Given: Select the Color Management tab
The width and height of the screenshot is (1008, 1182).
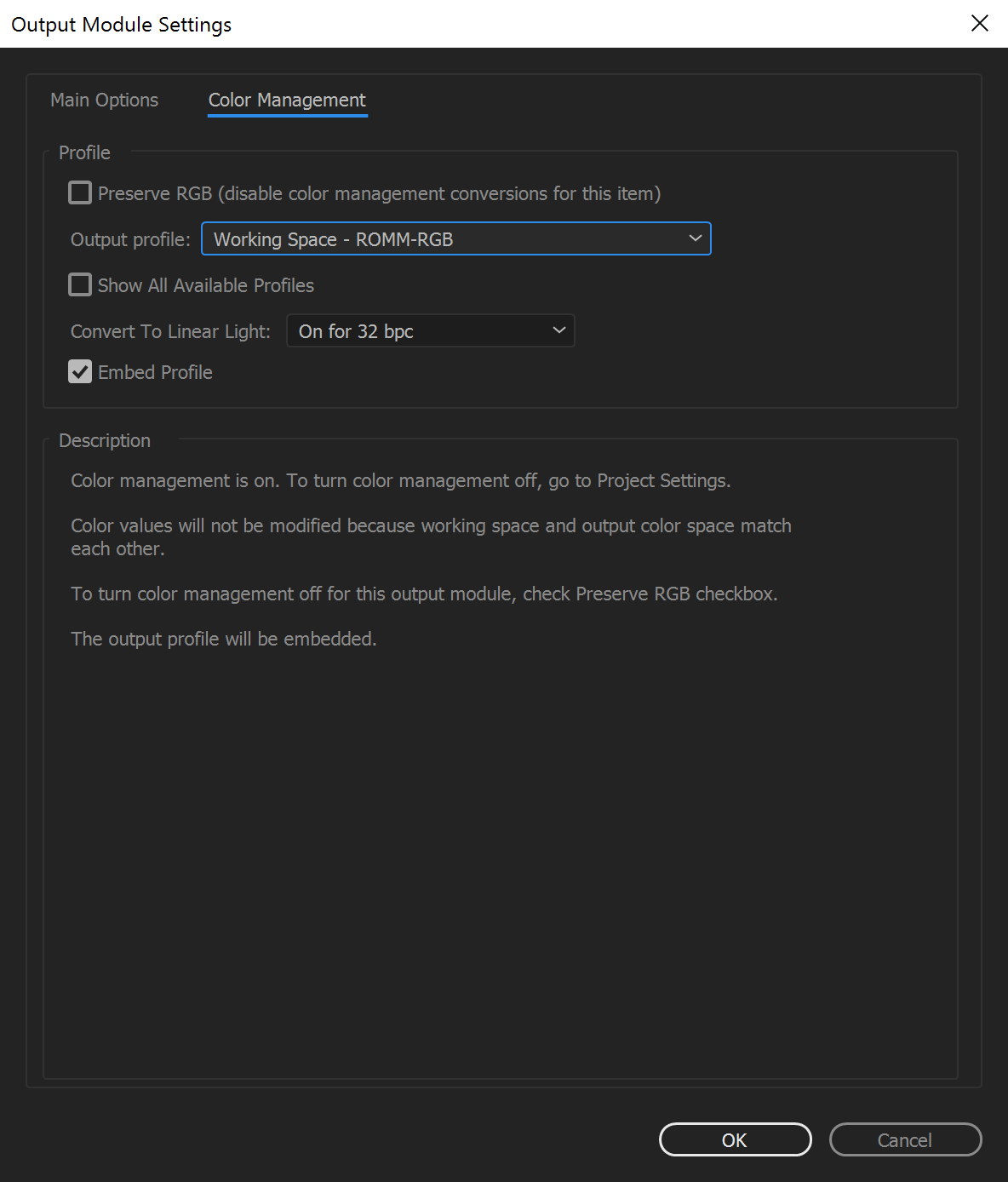Looking at the screenshot, I should [287, 100].
